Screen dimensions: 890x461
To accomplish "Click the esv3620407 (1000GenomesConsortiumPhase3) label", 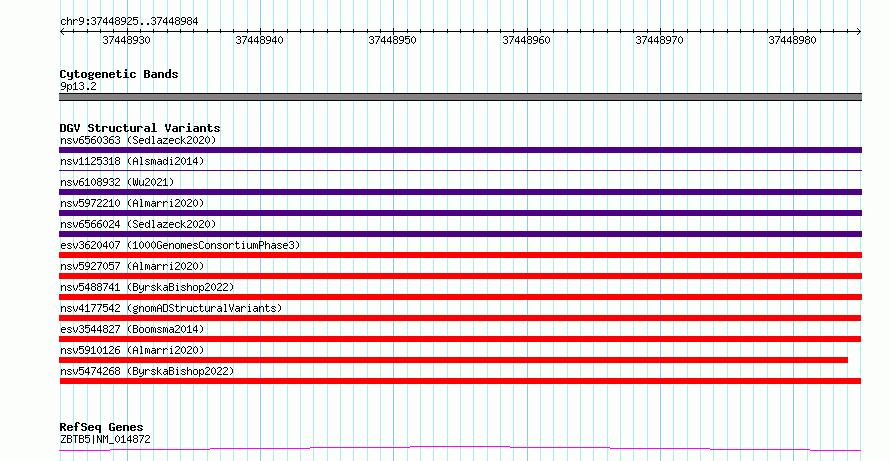I will pos(180,245).
